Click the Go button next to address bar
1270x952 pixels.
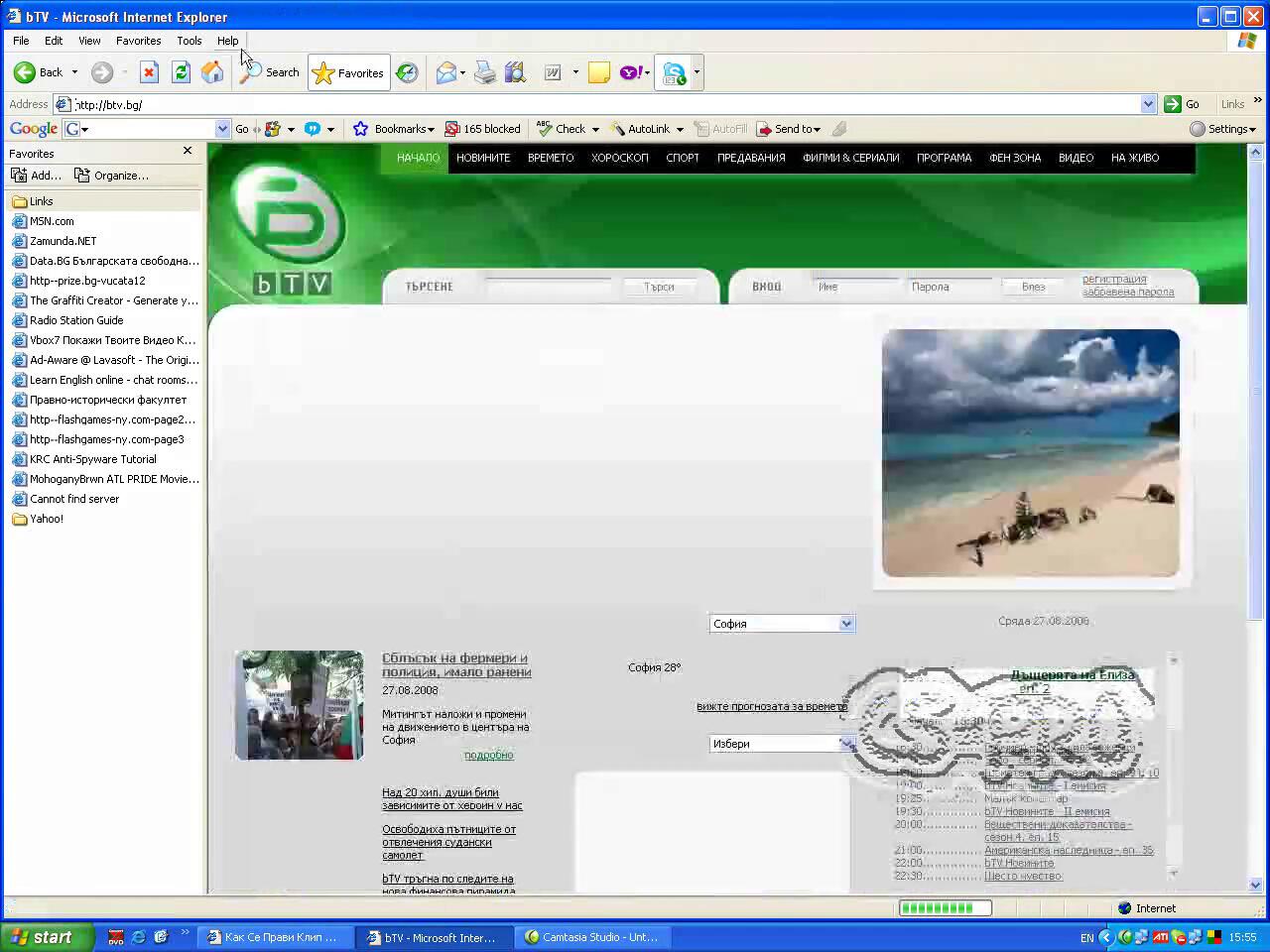1183,104
